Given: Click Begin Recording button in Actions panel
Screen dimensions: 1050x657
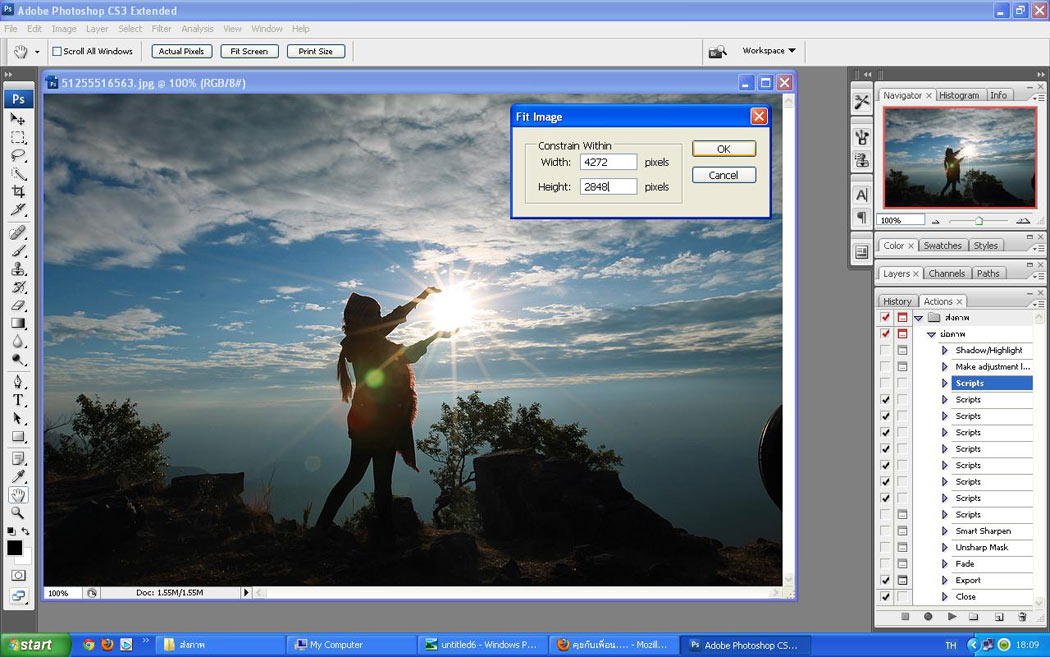Looking at the screenshot, I should (928, 617).
